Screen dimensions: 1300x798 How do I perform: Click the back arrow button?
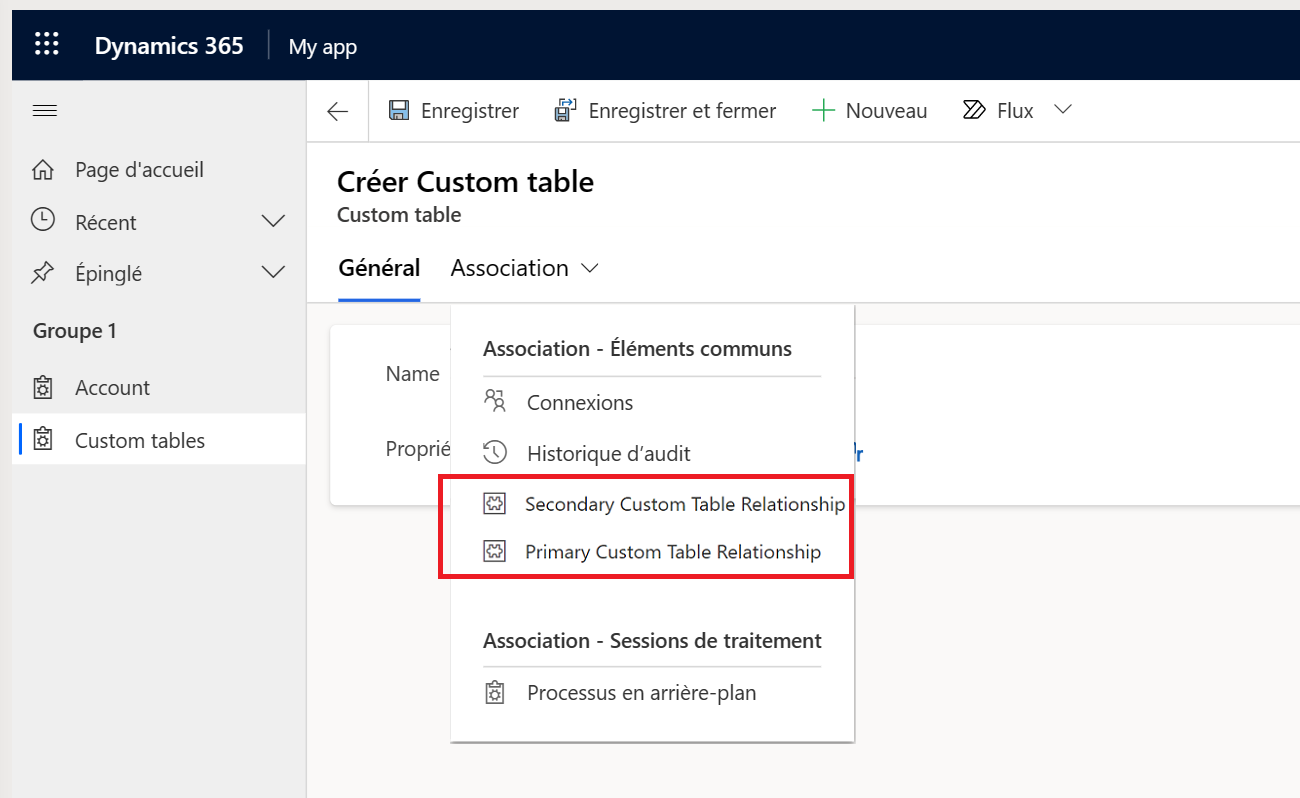pyautogui.click(x=338, y=111)
